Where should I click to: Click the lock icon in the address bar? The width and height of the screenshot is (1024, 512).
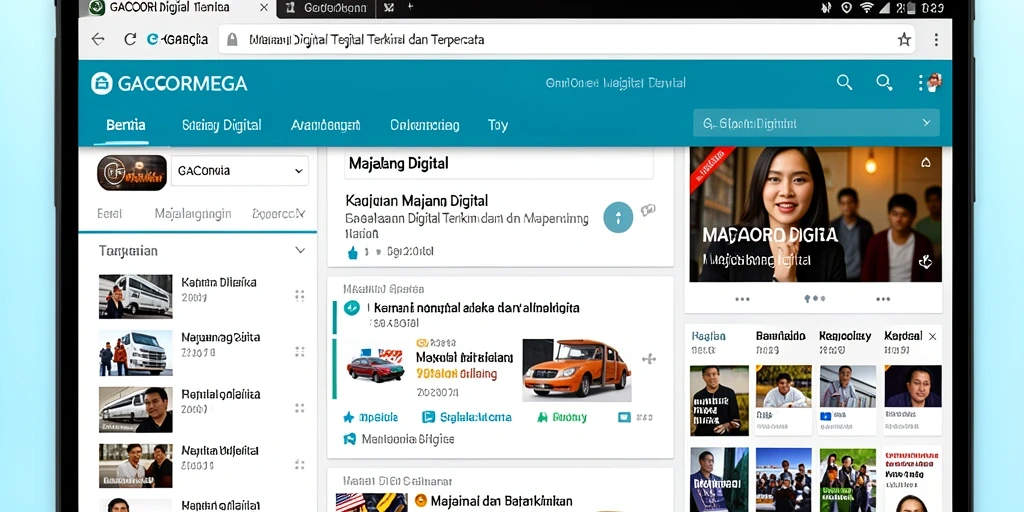click(232, 40)
